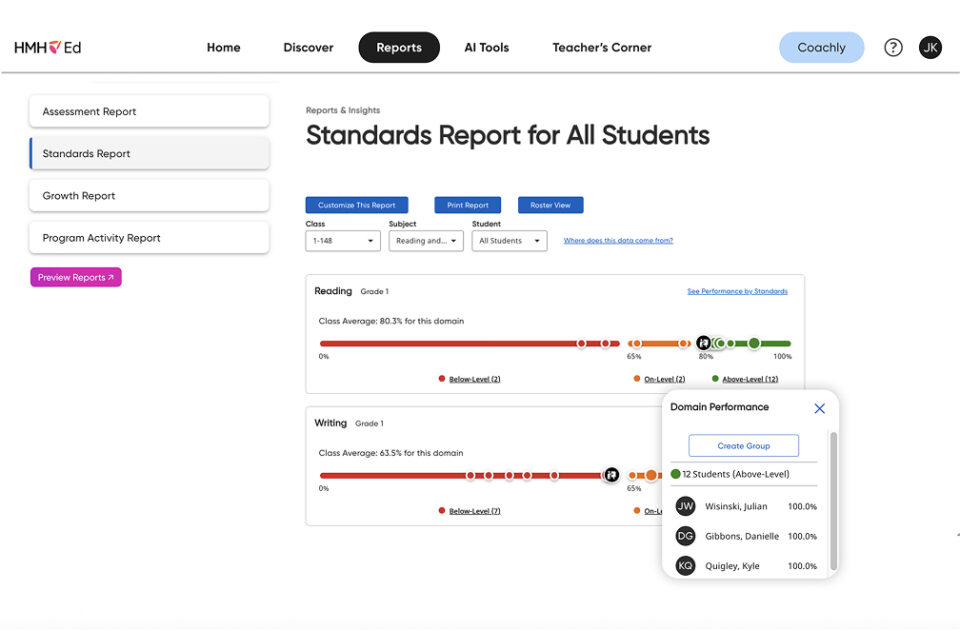
Task: Select 'Wisinski, Julian' name in the list
Action: (x=736, y=506)
